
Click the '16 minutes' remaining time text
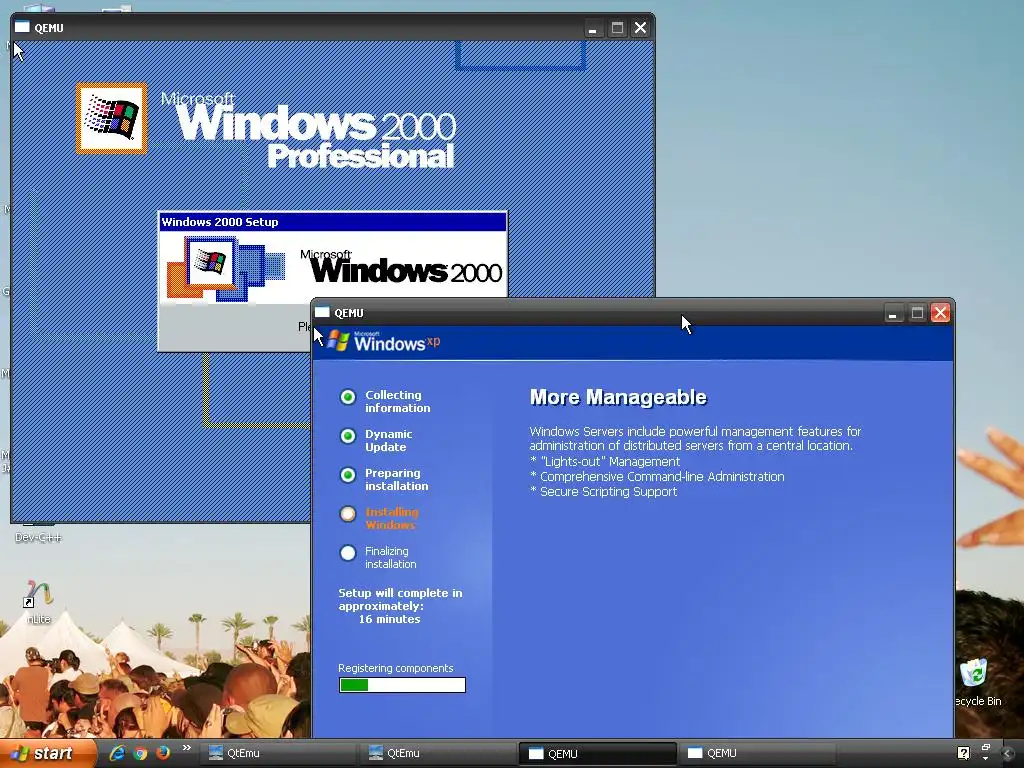[389, 619]
